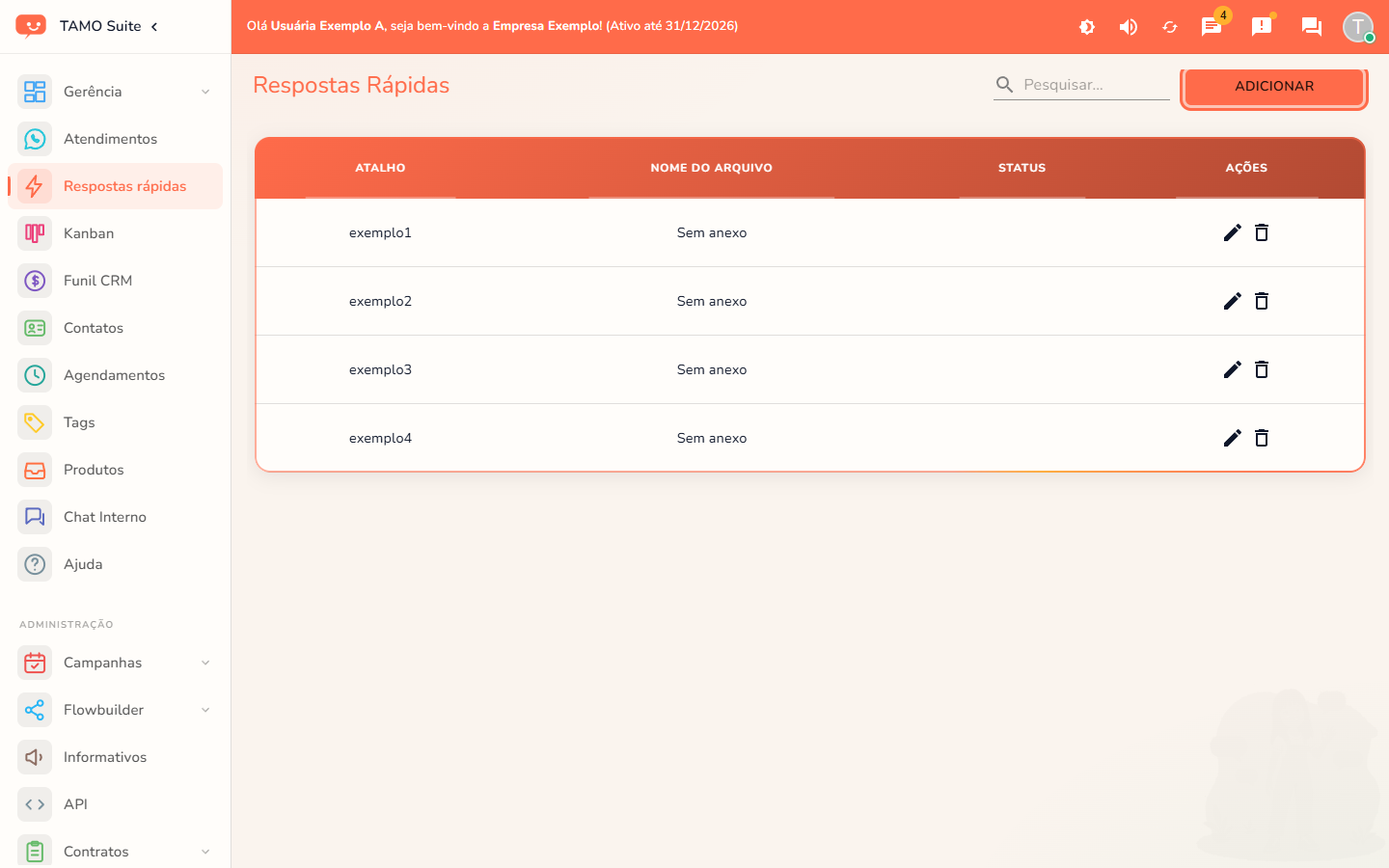Open the user profile avatar
The width and height of the screenshot is (1389, 868).
(x=1358, y=26)
